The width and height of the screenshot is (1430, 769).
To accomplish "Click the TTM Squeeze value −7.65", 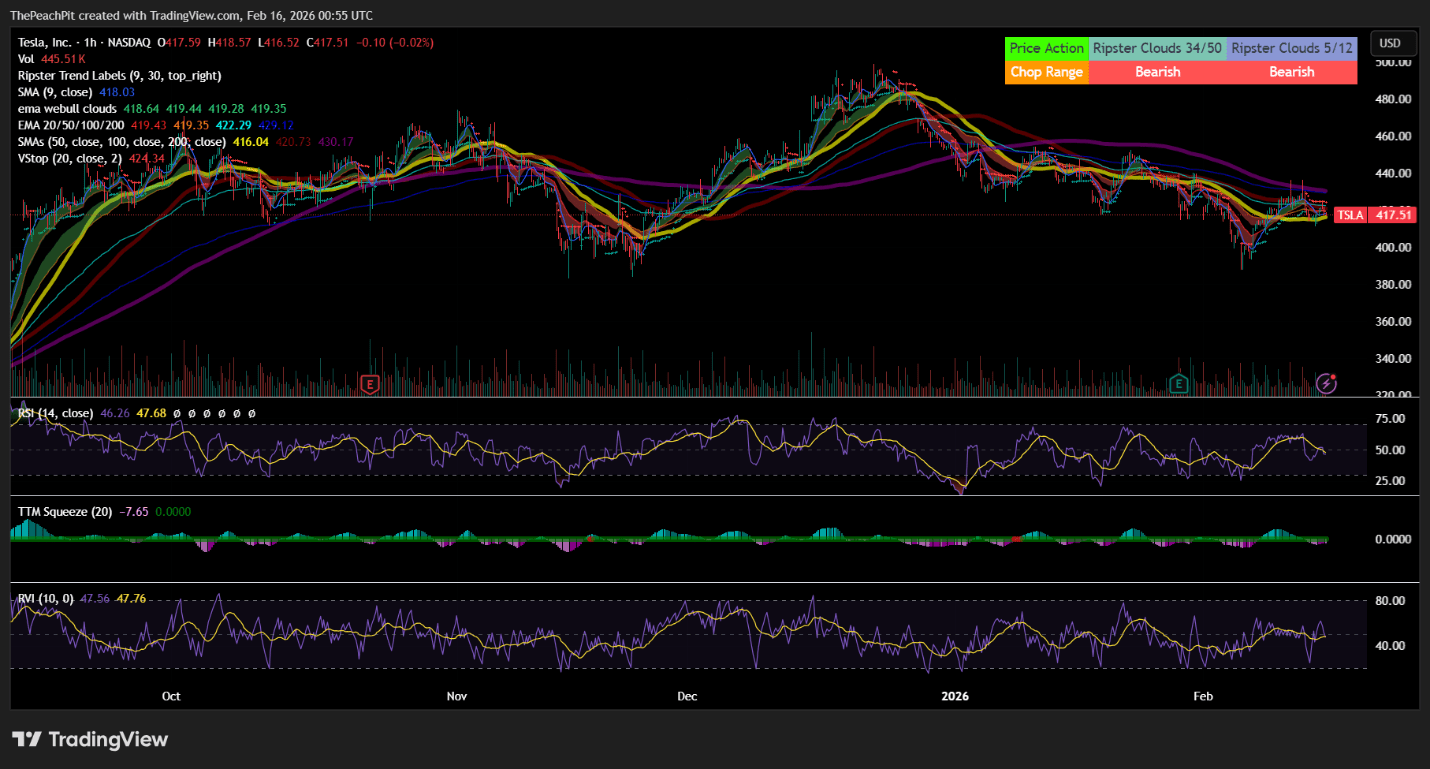I will [134, 511].
